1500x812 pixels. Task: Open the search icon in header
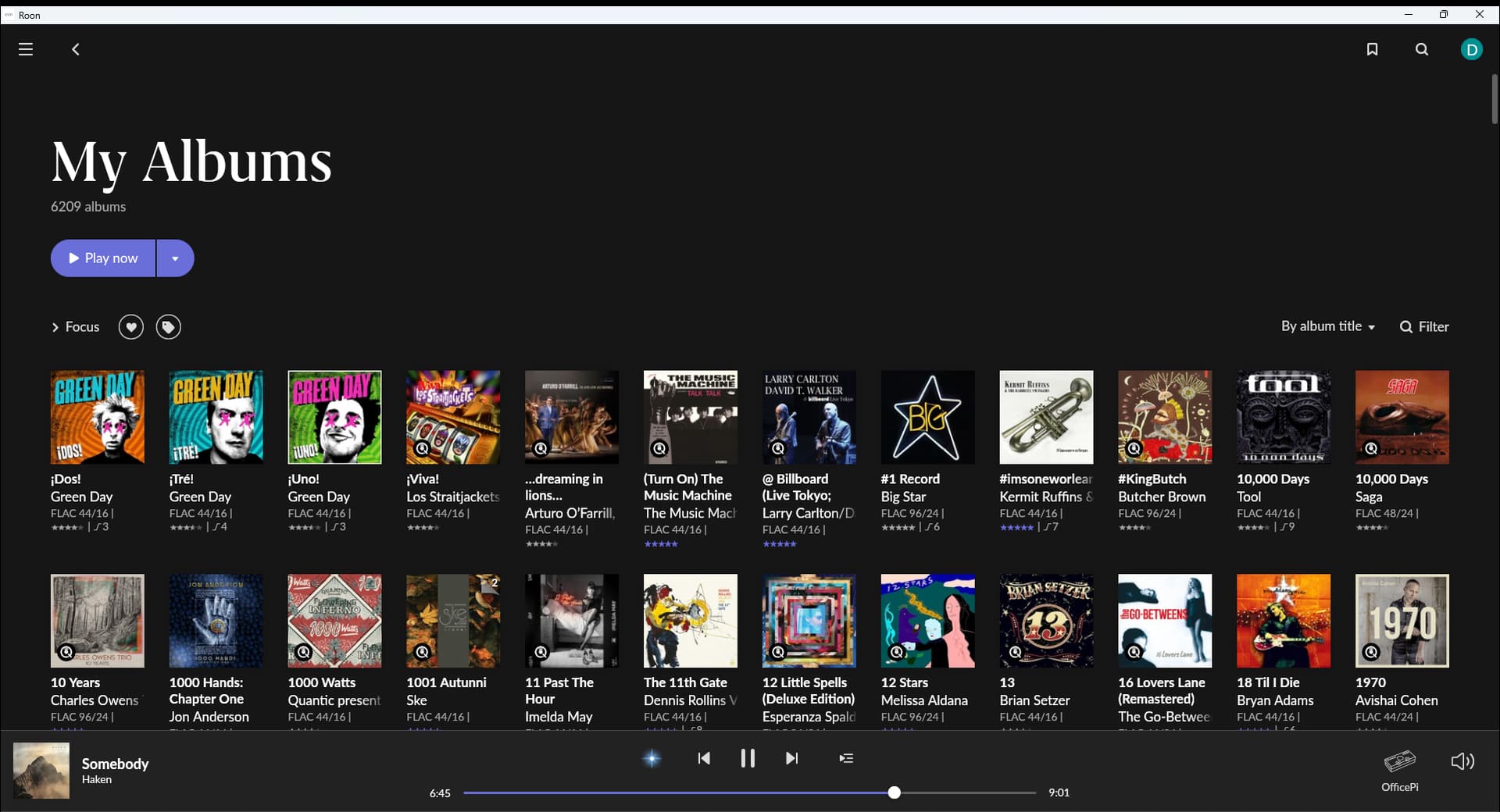(x=1422, y=49)
